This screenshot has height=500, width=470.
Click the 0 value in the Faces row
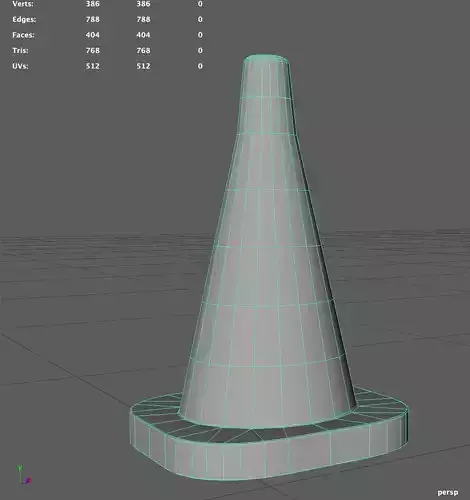click(x=200, y=35)
